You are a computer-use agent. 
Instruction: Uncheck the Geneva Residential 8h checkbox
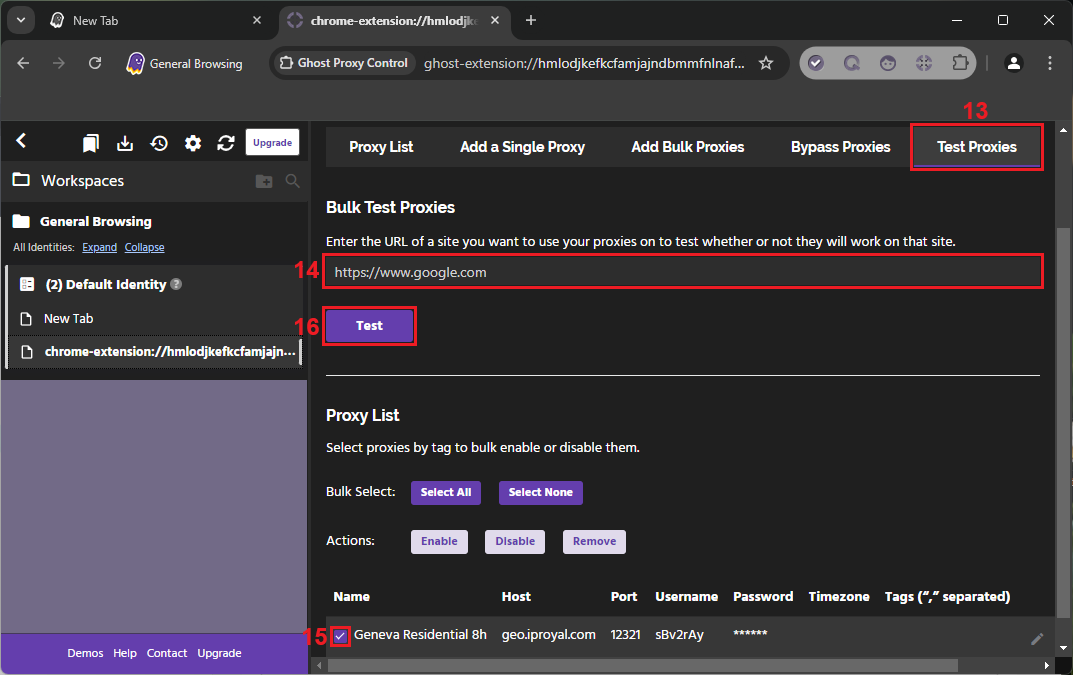coord(340,636)
